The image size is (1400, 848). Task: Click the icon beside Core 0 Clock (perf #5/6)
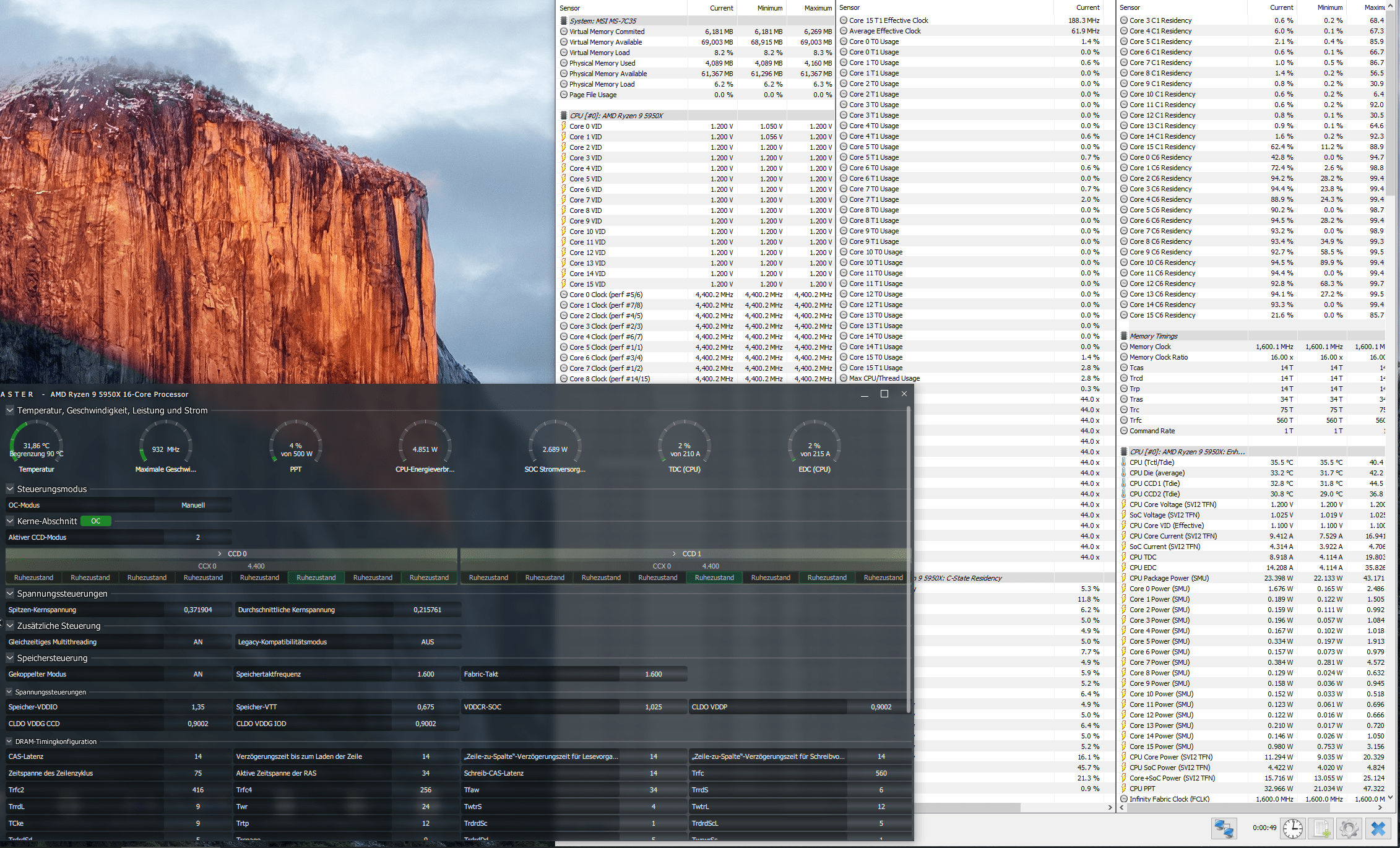pos(564,295)
